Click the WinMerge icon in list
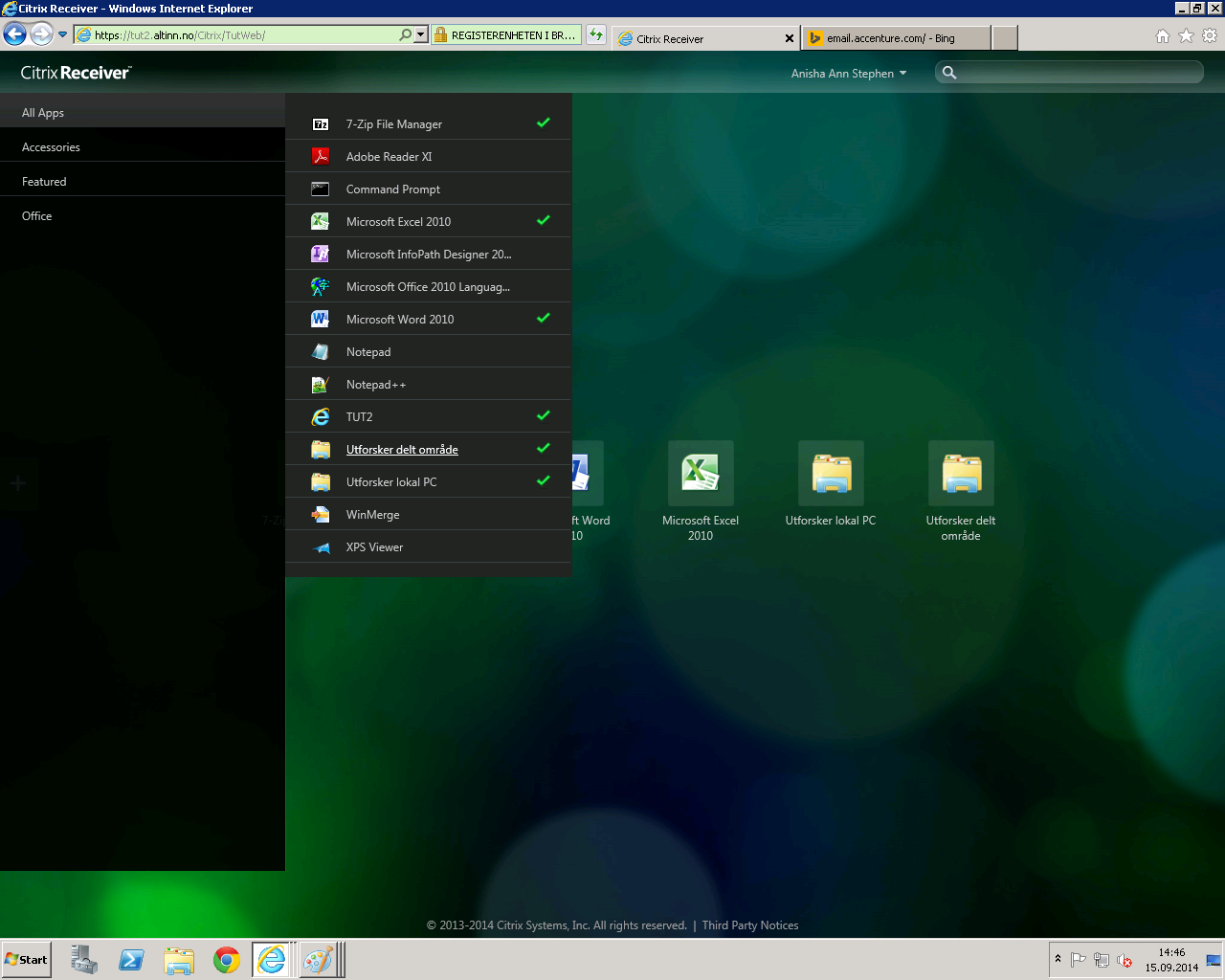Image resolution: width=1225 pixels, height=980 pixels. click(x=321, y=515)
